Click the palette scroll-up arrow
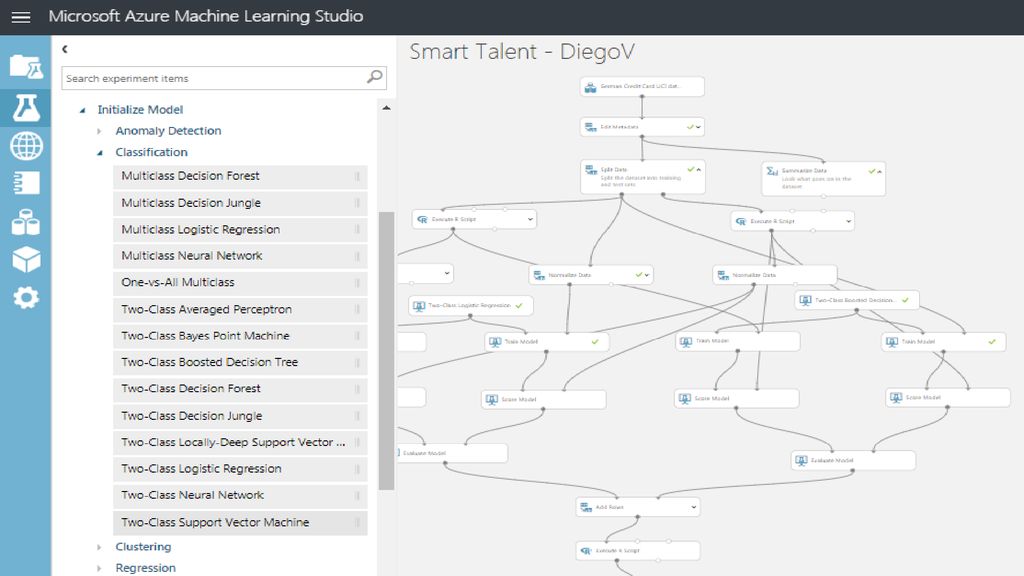 click(387, 108)
